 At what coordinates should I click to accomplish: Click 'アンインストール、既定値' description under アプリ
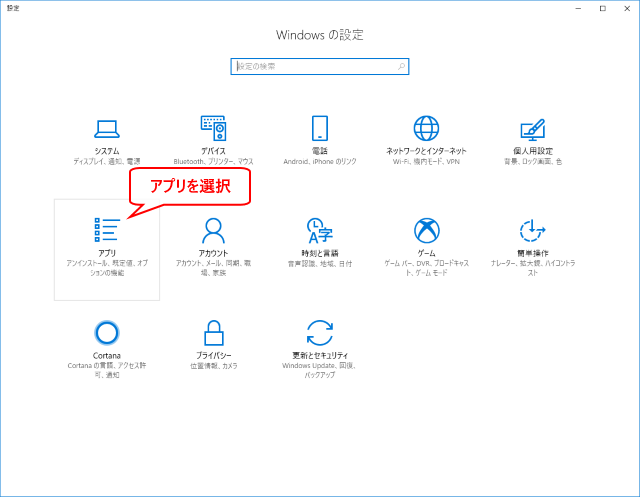click(107, 268)
